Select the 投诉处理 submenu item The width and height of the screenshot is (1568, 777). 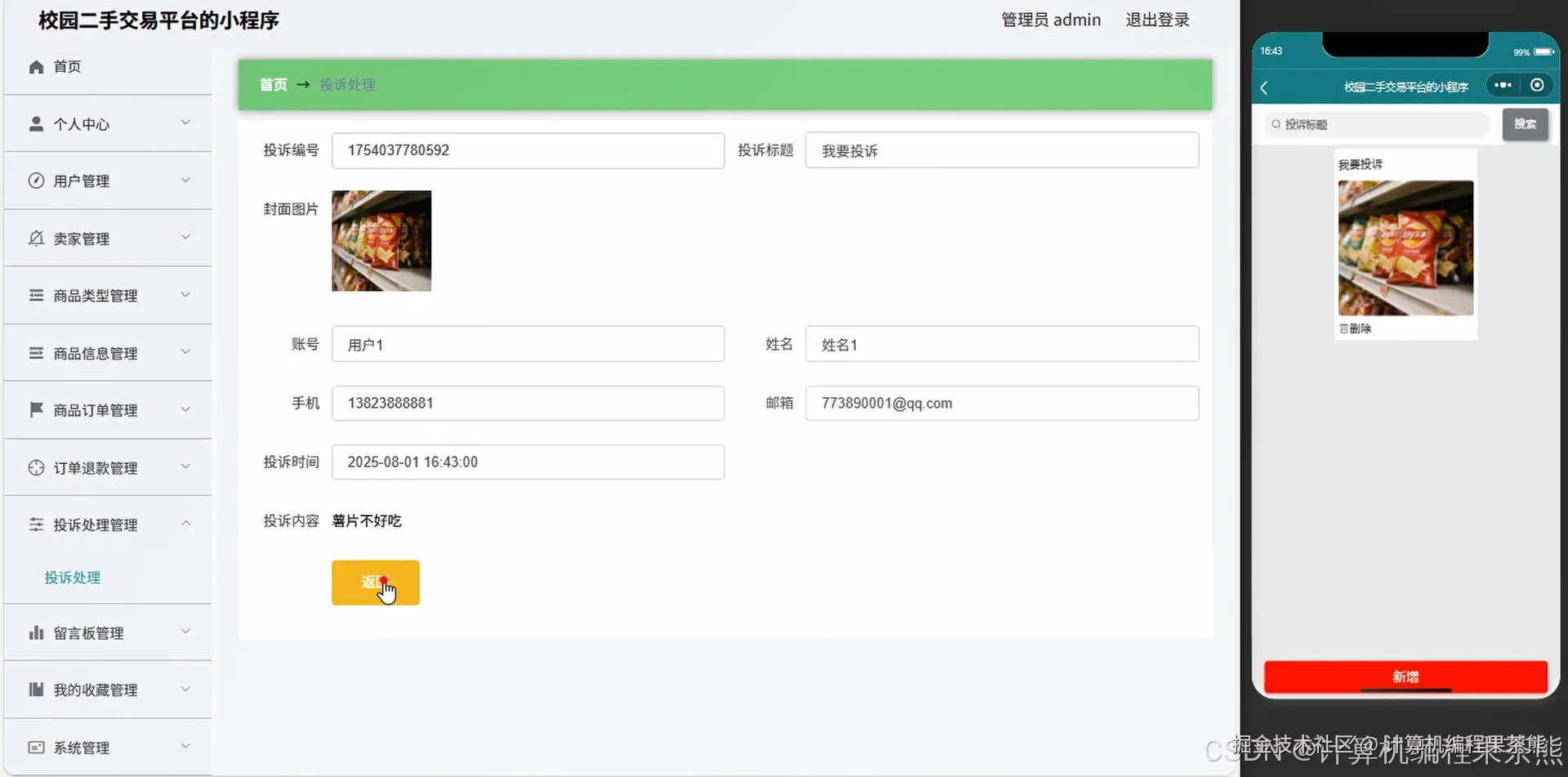coord(73,578)
